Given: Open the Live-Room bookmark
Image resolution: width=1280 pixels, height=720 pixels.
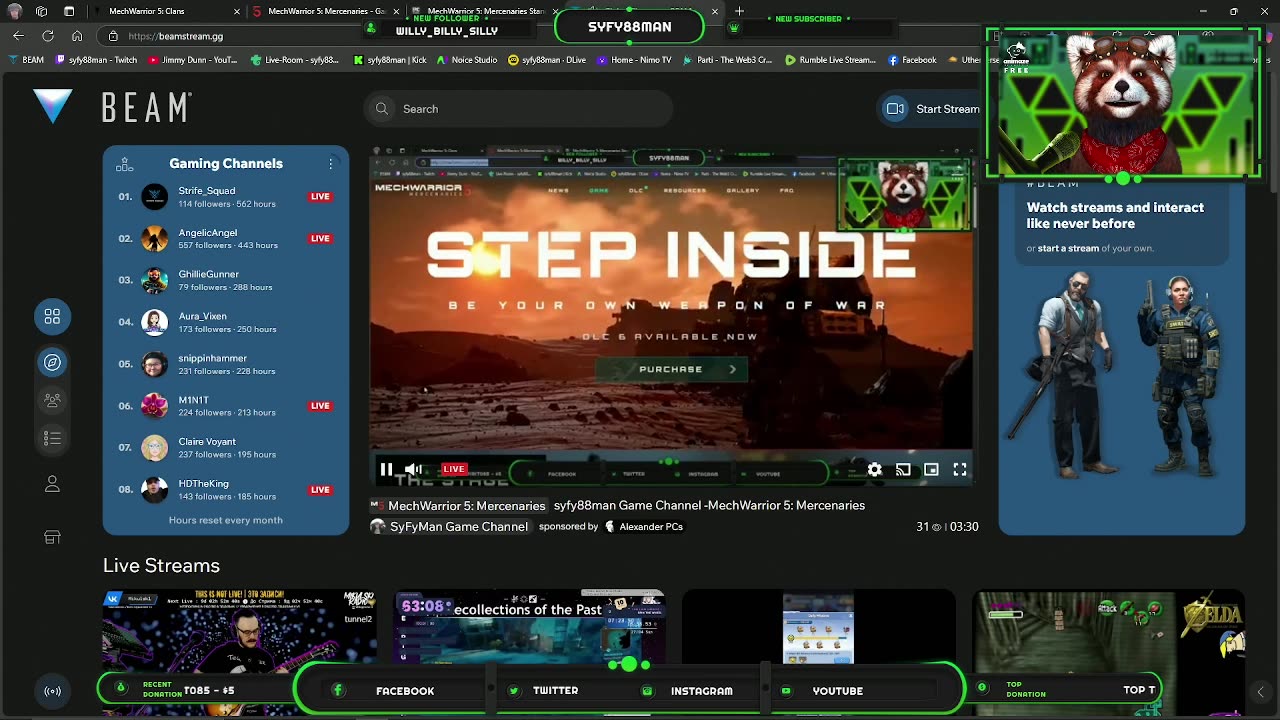Looking at the screenshot, I should (x=294, y=60).
